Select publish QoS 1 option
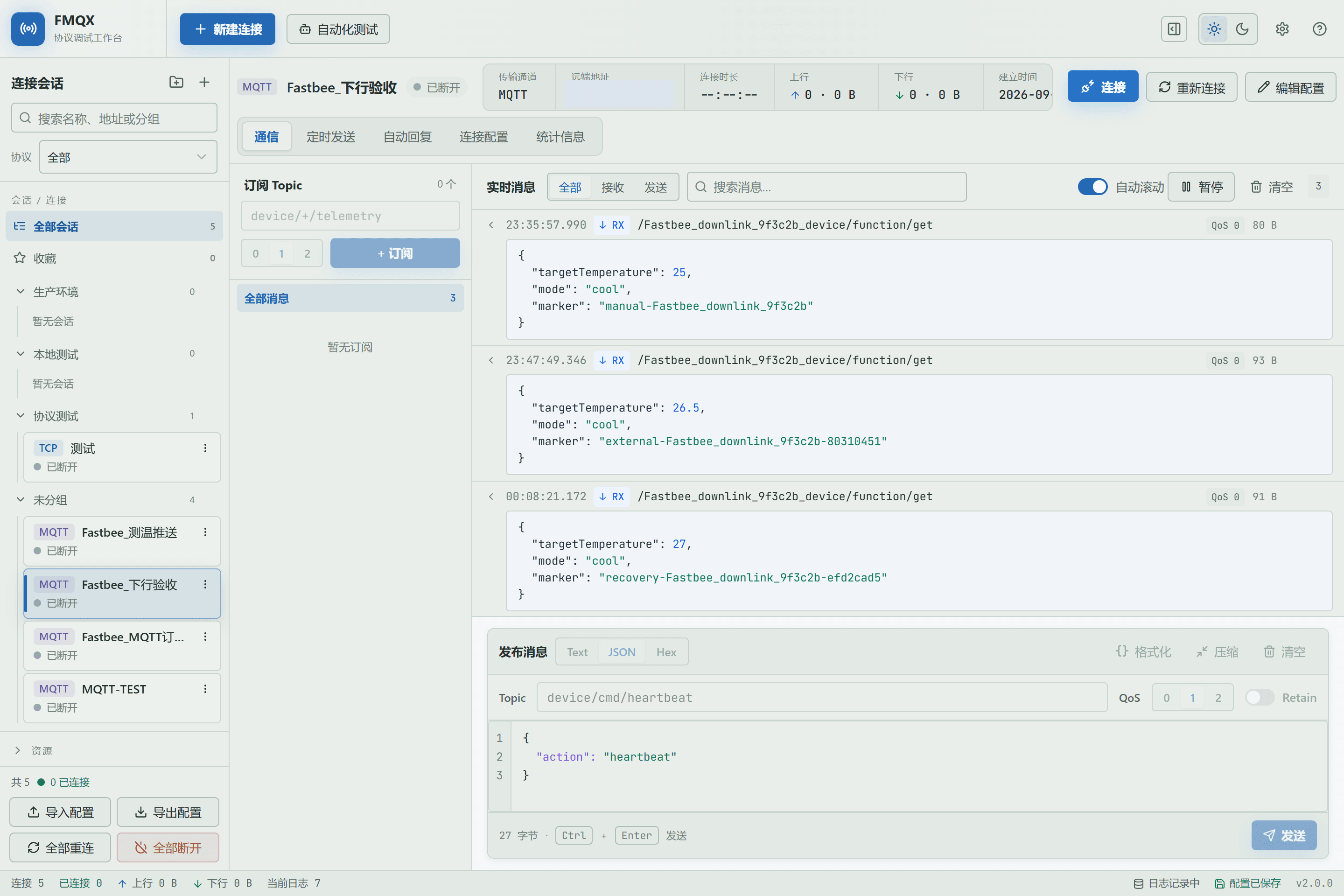This screenshot has height=896, width=1344. click(x=1193, y=697)
